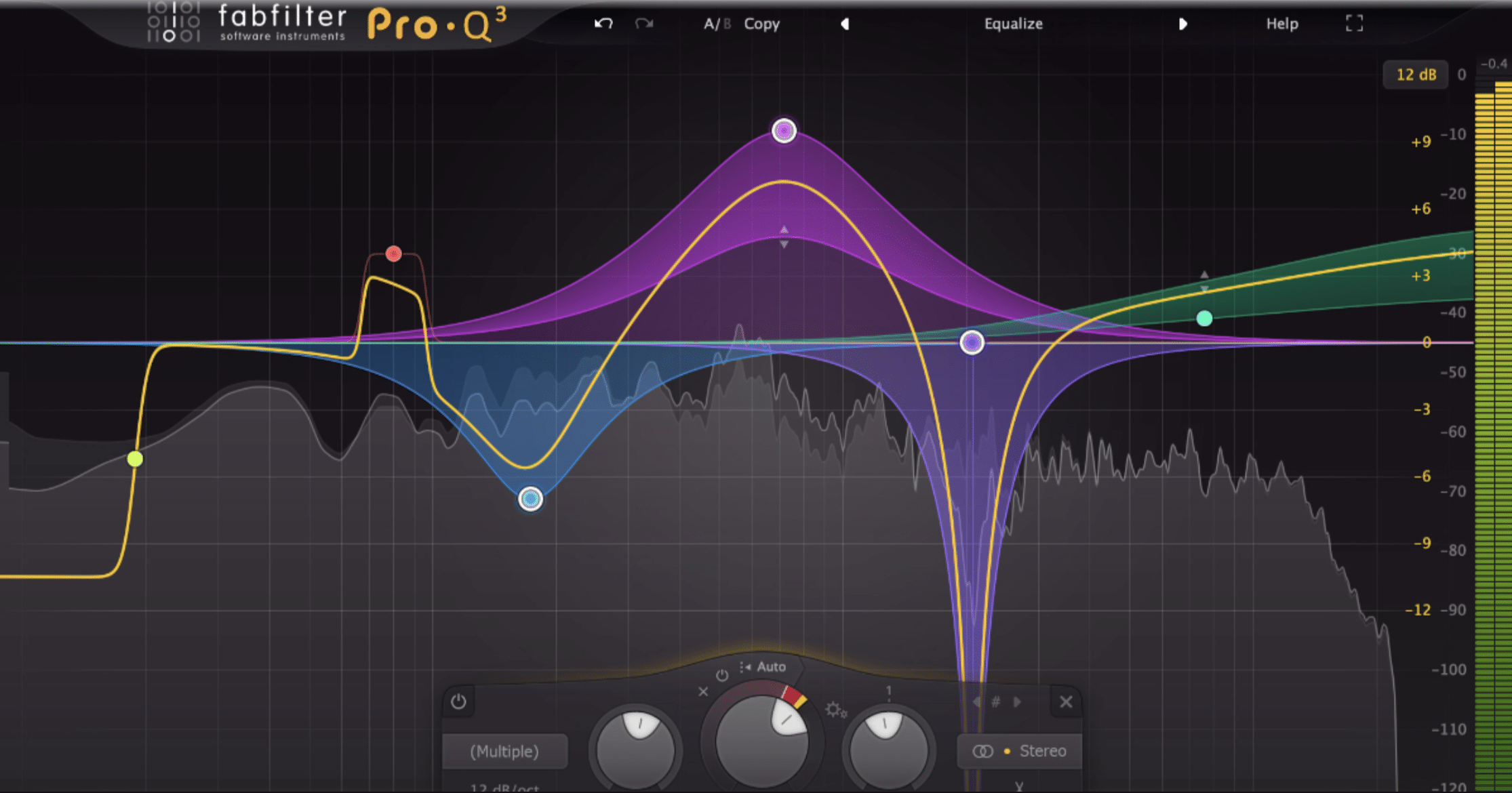The height and width of the screenshot is (793, 1512).
Task: Click the redo arrow icon
Action: [x=644, y=24]
